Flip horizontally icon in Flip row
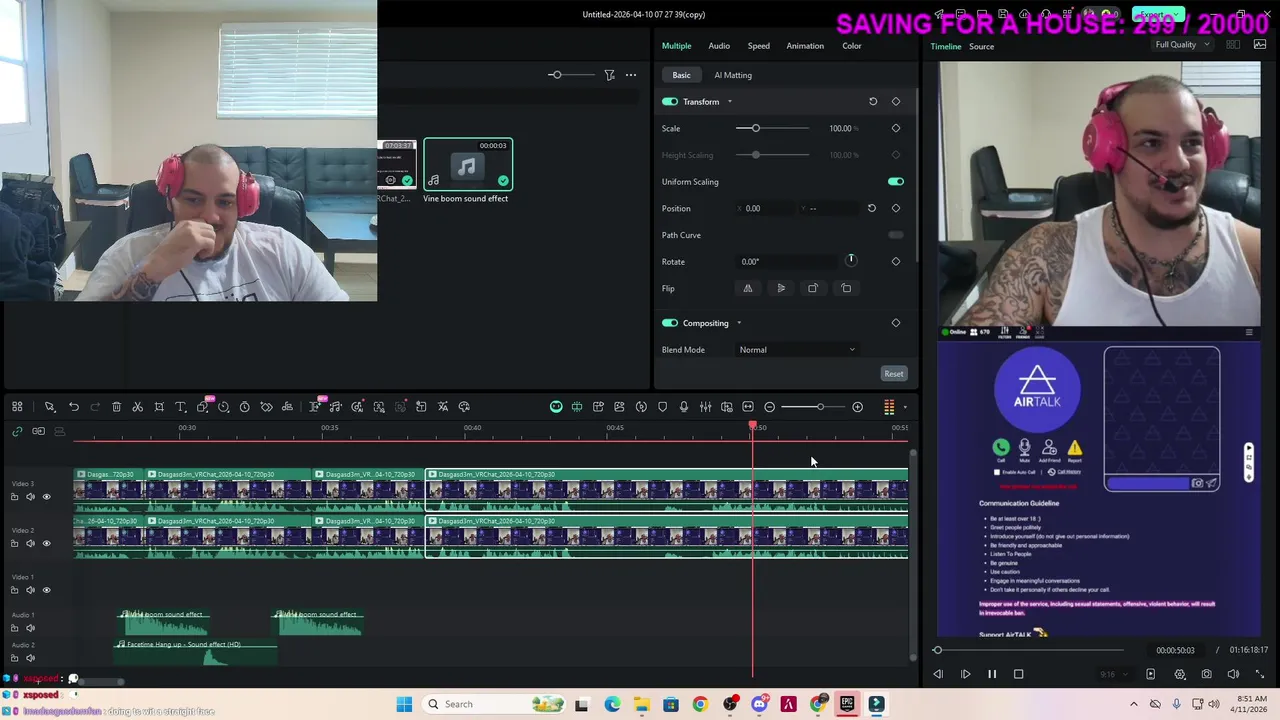 click(x=747, y=288)
